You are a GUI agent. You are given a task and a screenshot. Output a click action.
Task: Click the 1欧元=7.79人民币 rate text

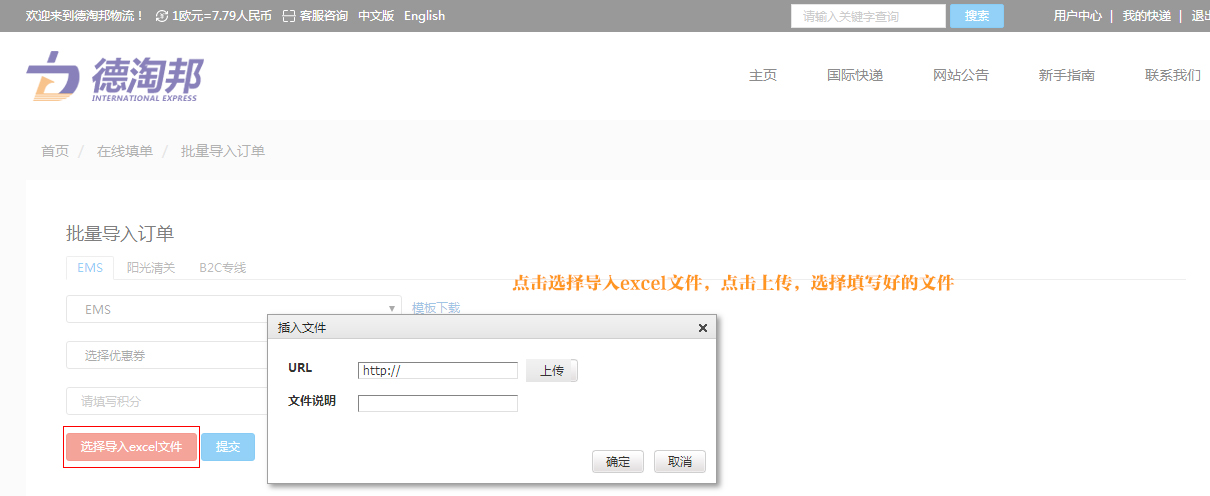pos(221,16)
